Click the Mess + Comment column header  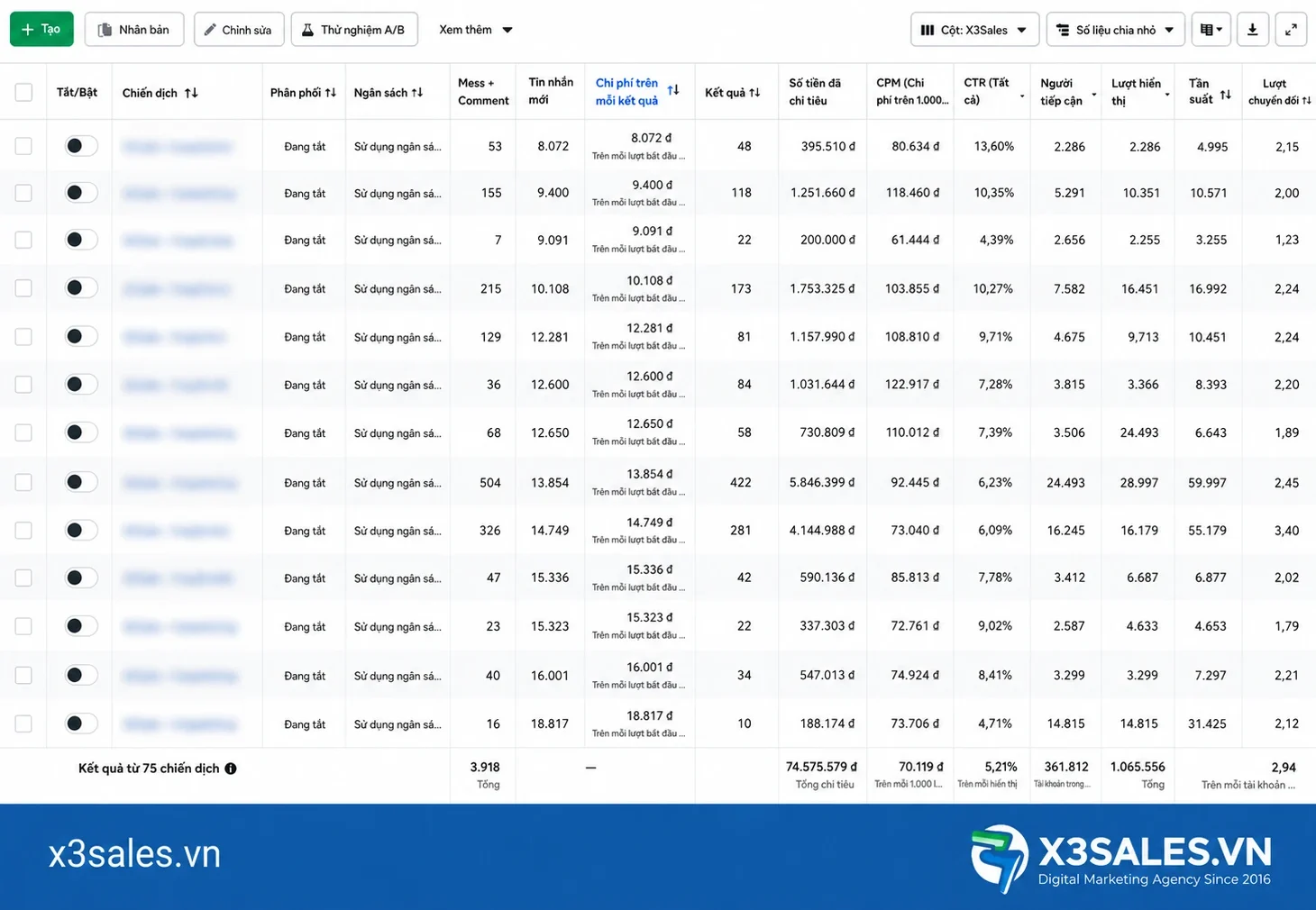(483, 92)
